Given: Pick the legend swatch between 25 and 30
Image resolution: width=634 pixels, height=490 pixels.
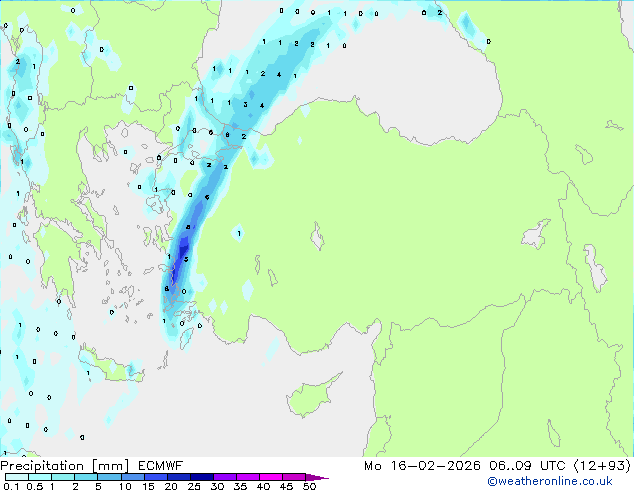Looking at the screenshot, I should pyautogui.click(x=202, y=477).
